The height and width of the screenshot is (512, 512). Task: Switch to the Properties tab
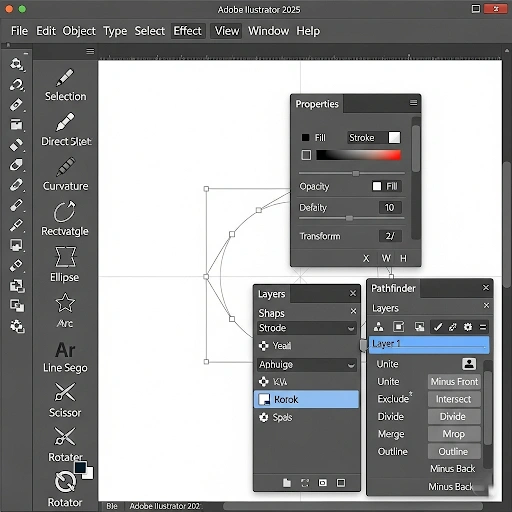tap(317, 104)
